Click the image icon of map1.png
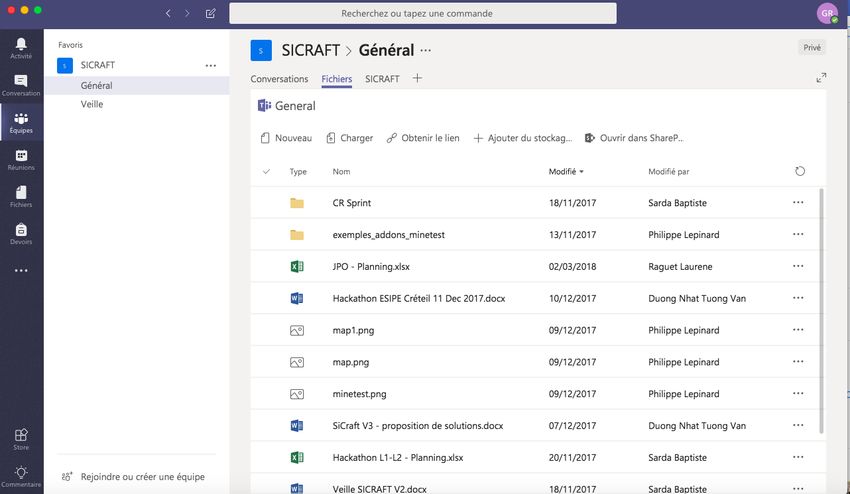The image size is (850, 494). (x=297, y=330)
